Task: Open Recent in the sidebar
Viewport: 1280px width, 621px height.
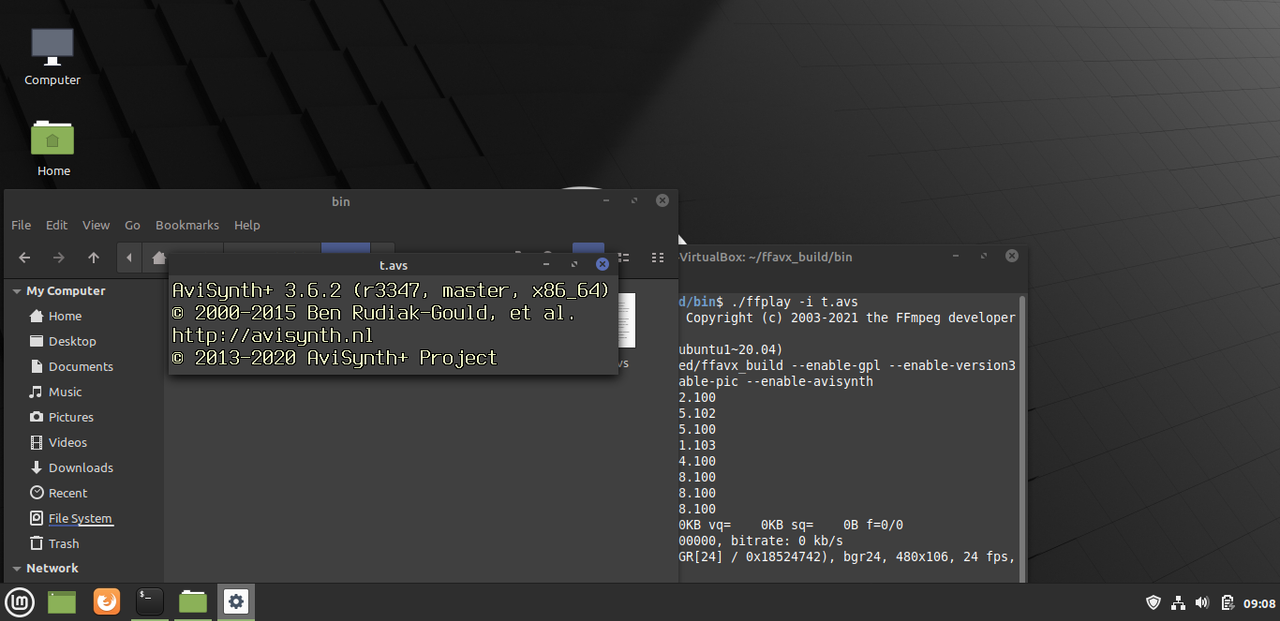Action: point(68,493)
